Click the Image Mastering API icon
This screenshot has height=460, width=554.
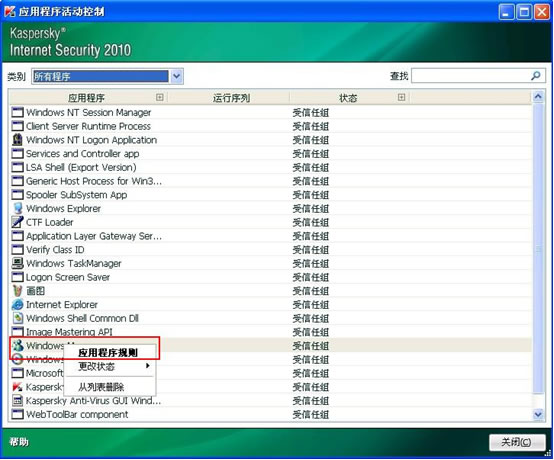tap(17, 332)
